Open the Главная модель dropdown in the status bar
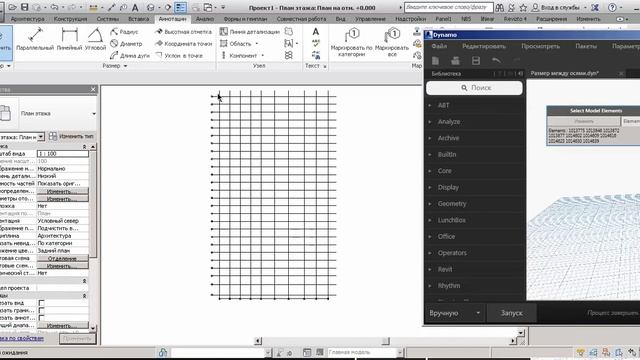This screenshot has height=360, width=640. pos(400,352)
